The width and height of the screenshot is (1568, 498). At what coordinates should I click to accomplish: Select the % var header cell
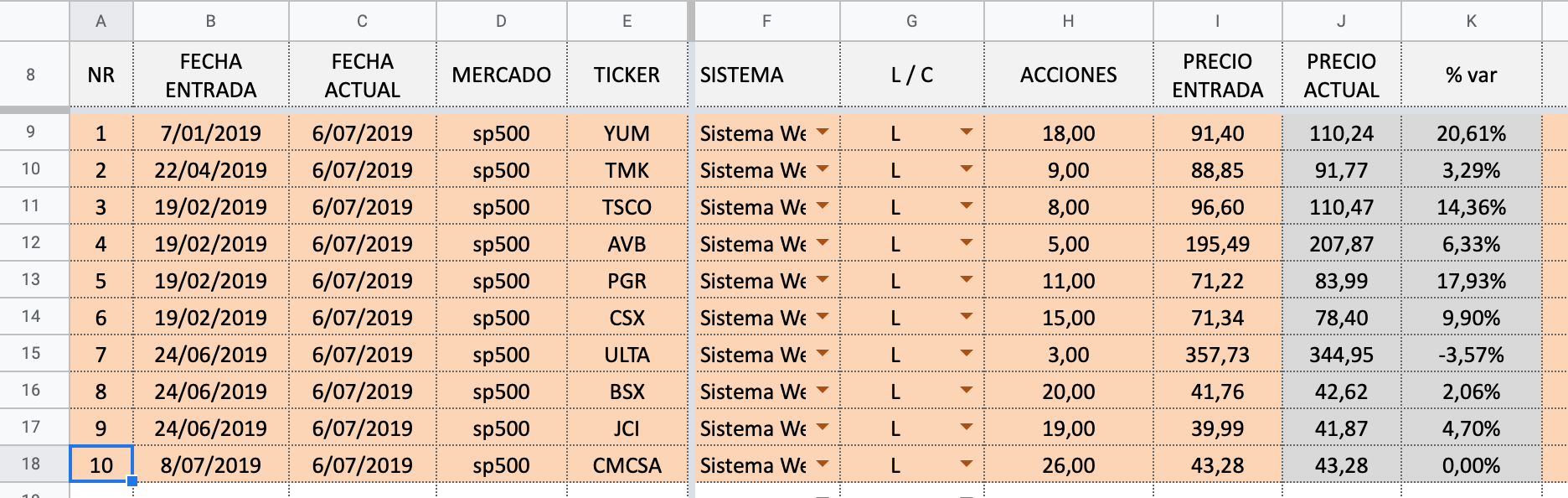(x=1471, y=75)
